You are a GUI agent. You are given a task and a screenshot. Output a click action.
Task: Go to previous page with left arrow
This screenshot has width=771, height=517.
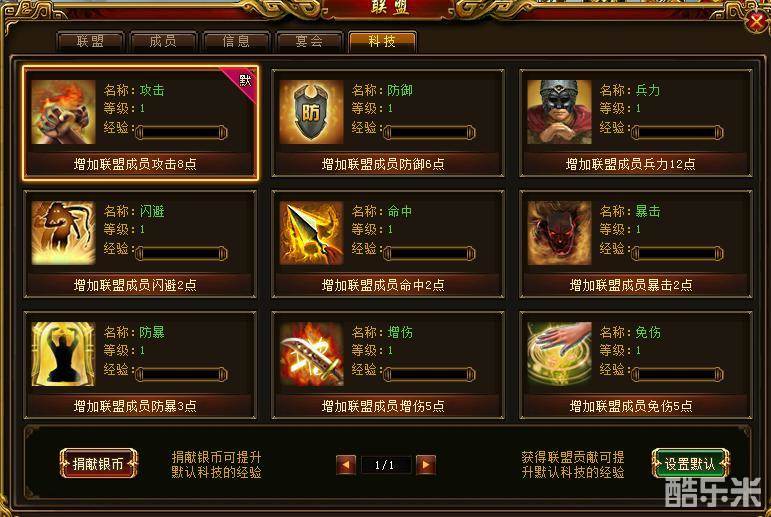pos(346,465)
